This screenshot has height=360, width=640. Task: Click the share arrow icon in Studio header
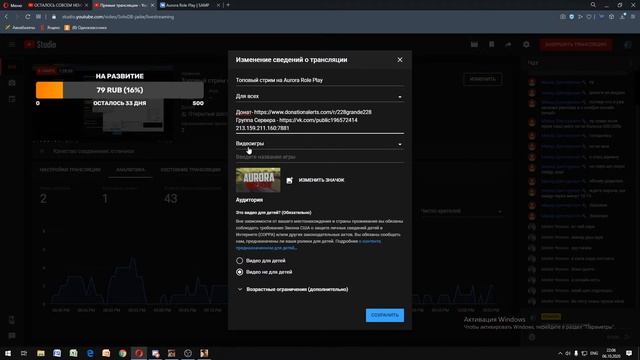click(x=508, y=44)
